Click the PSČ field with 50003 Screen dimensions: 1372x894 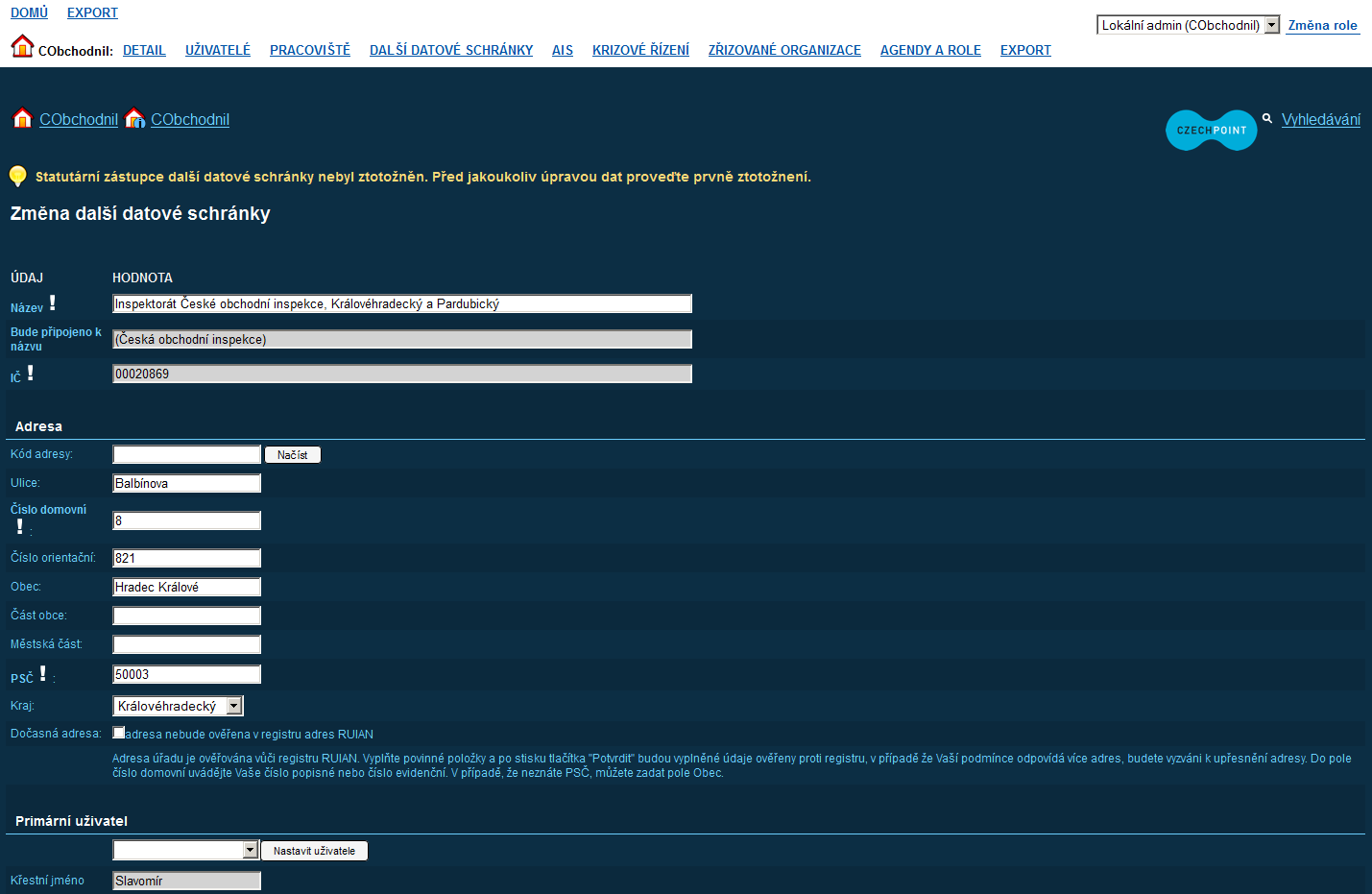pos(187,674)
